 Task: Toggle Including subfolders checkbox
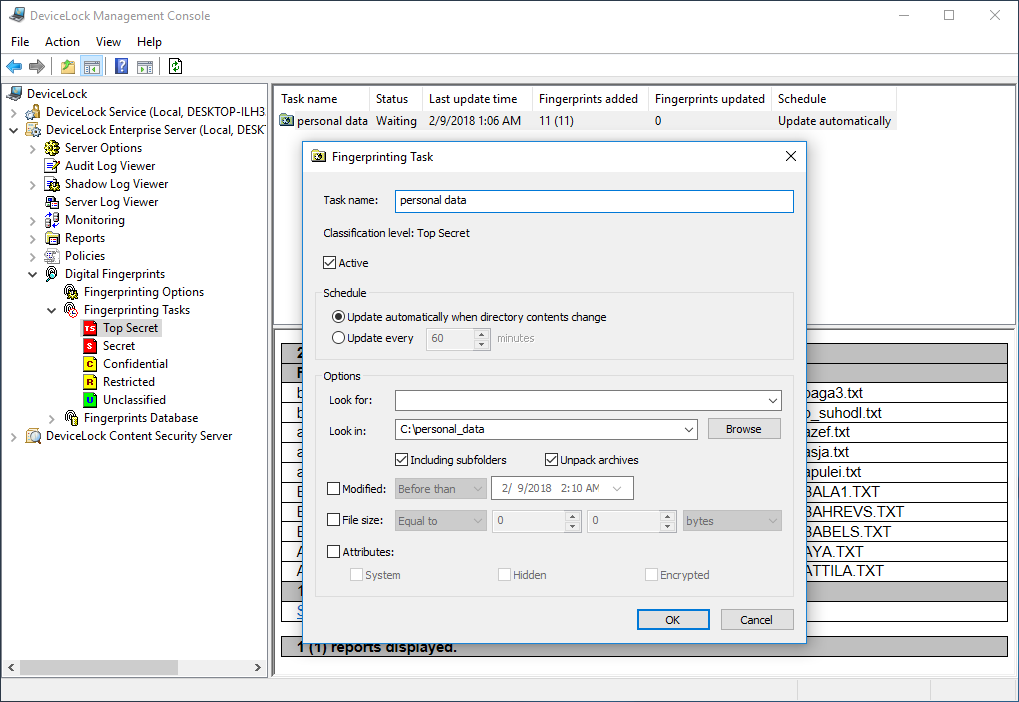point(402,460)
